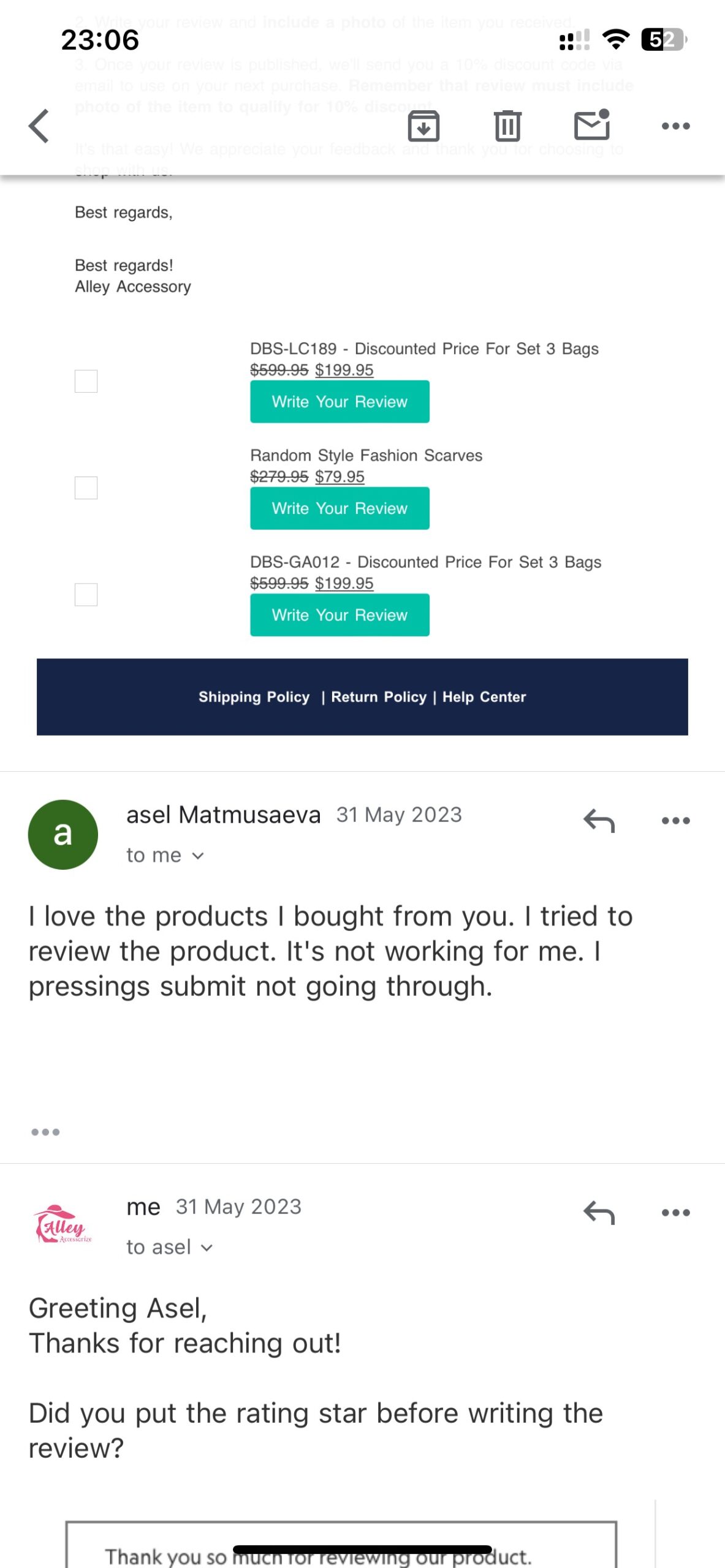Click the back arrow to exit the email
This screenshot has height=1568, width=725.
coord(39,126)
